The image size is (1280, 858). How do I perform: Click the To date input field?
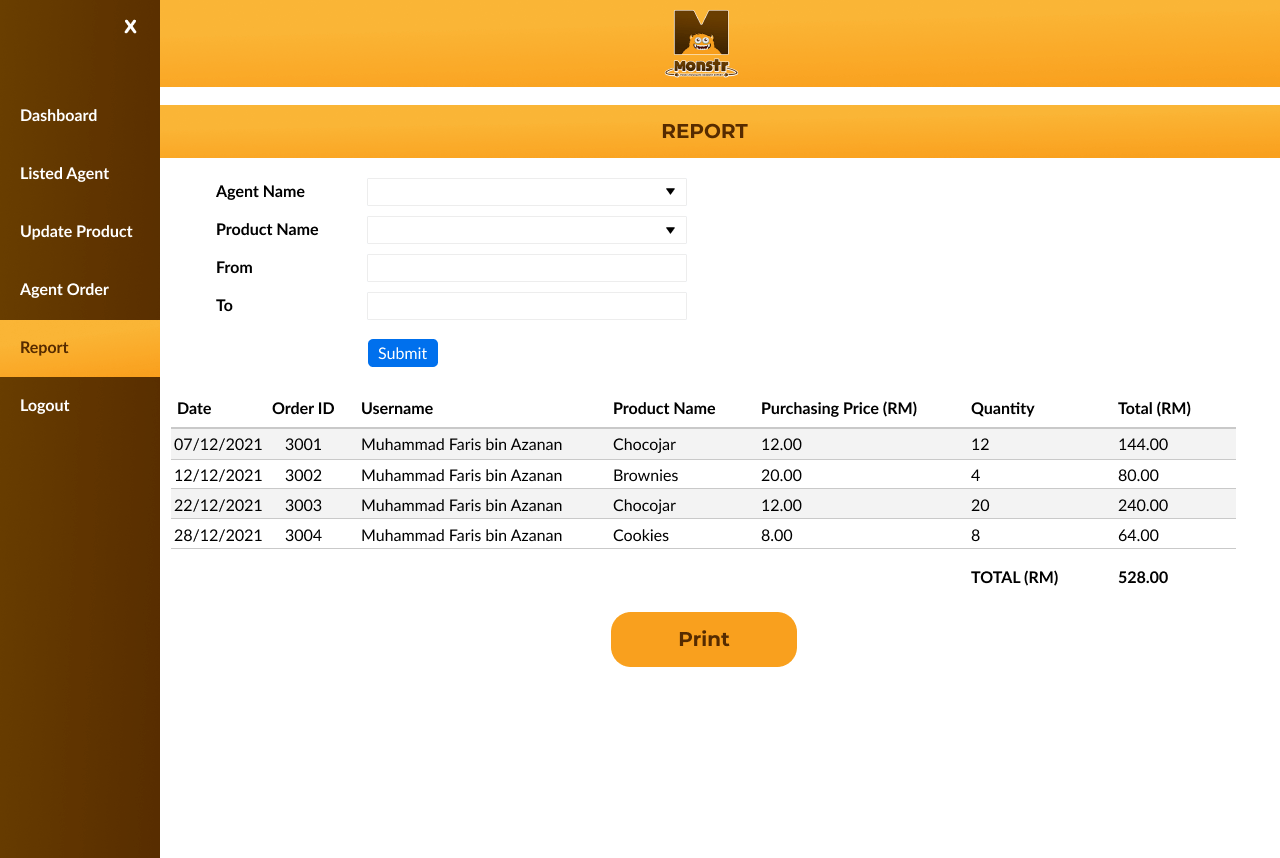click(x=526, y=306)
